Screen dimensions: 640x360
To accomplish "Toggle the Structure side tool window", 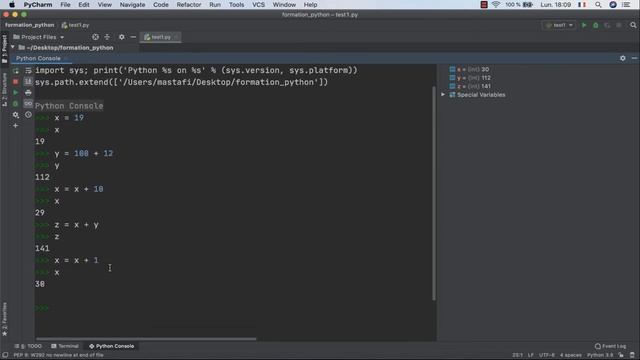I will click(4, 89).
